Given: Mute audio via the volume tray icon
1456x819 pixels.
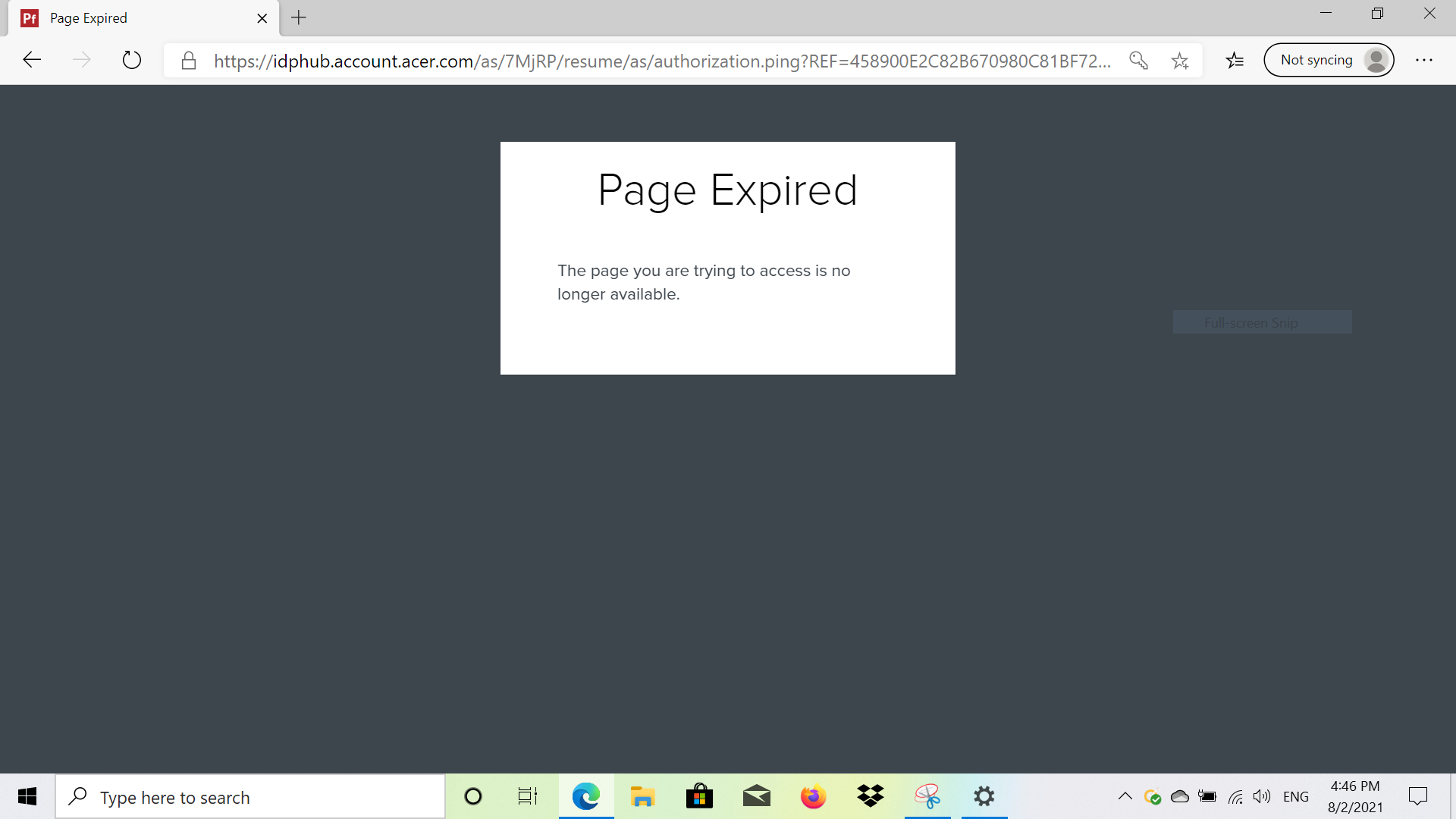Looking at the screenshot, I should click(1262, 796).
